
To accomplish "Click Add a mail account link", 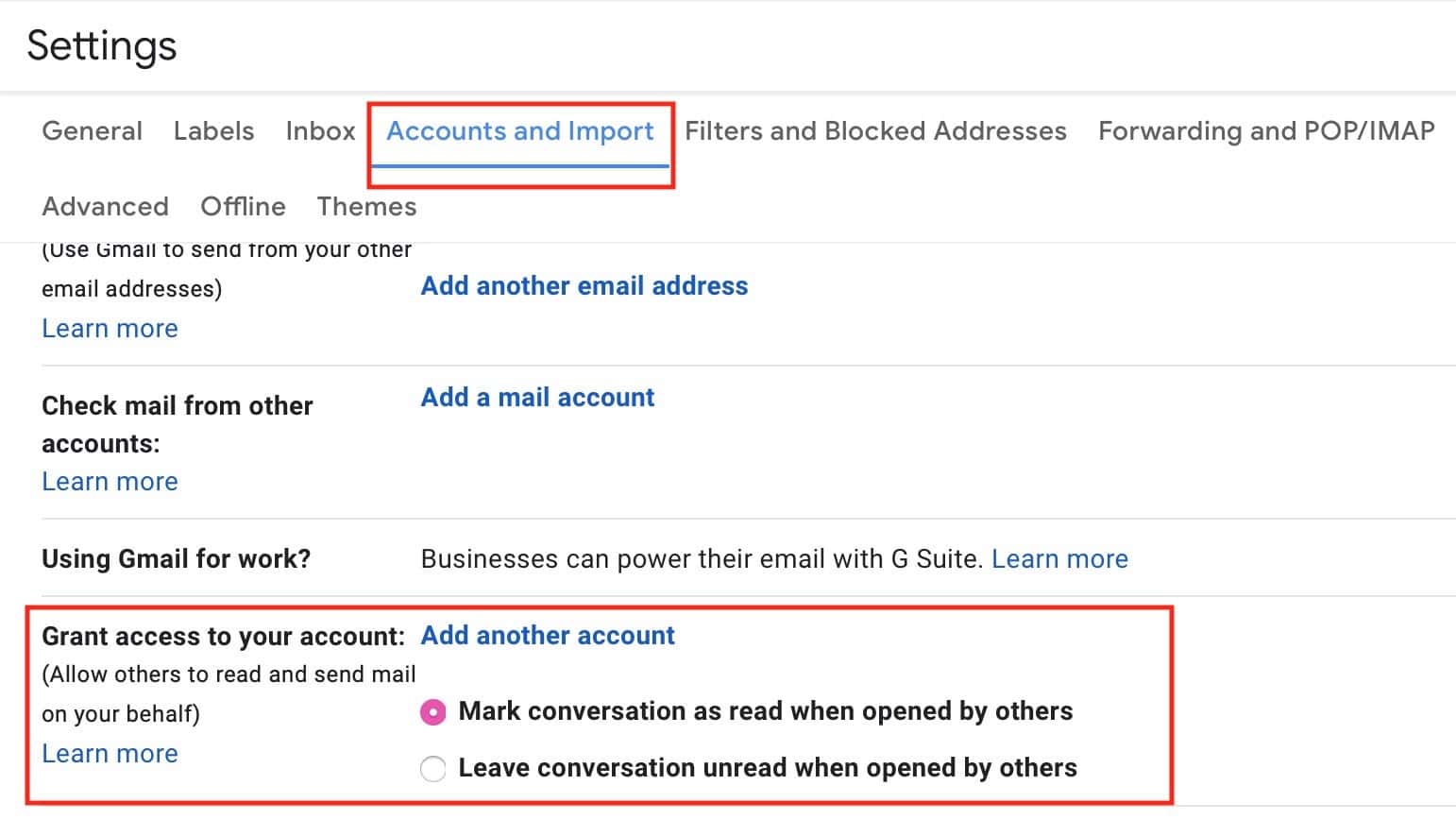I will click(537, 397).
